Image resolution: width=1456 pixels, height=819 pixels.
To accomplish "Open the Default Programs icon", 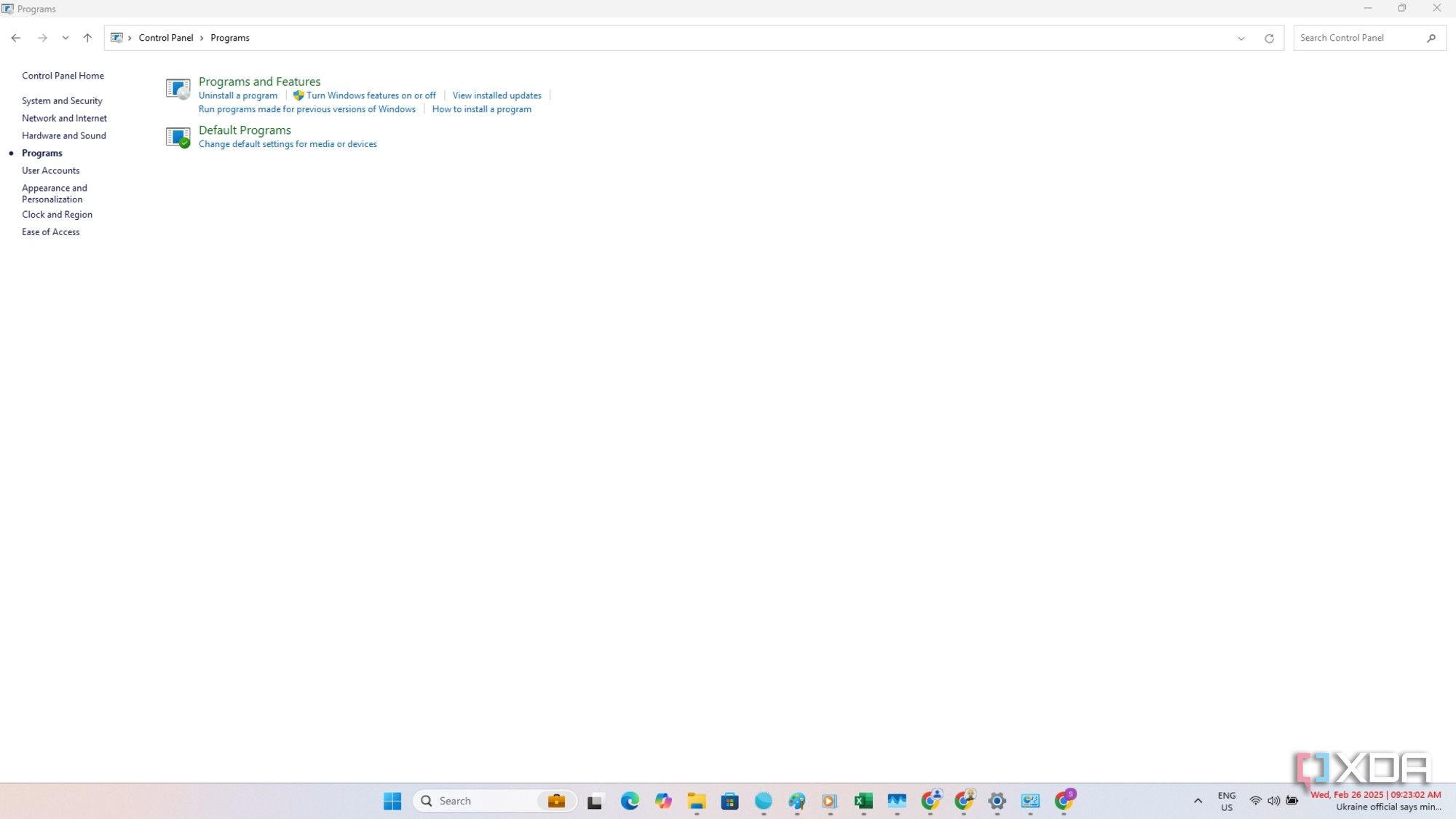I will point(178,137).
